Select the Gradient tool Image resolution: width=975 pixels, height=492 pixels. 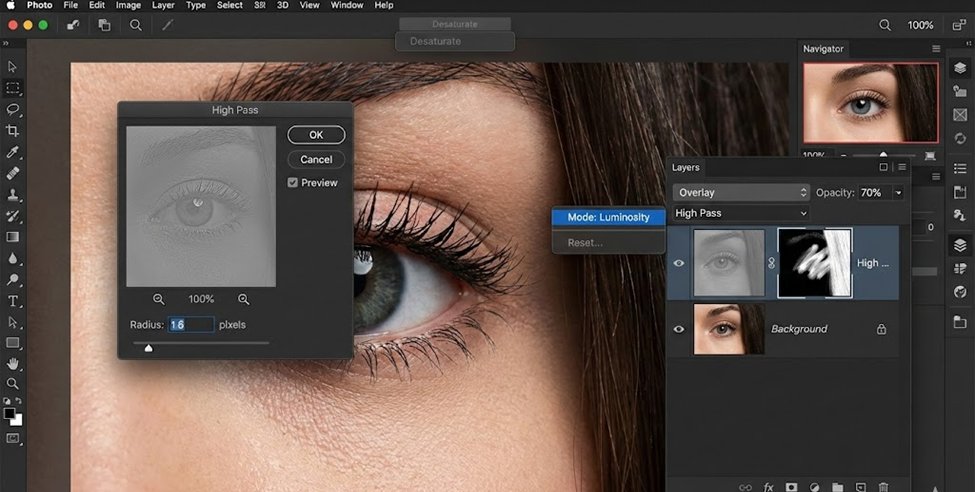tap(12, 237)
